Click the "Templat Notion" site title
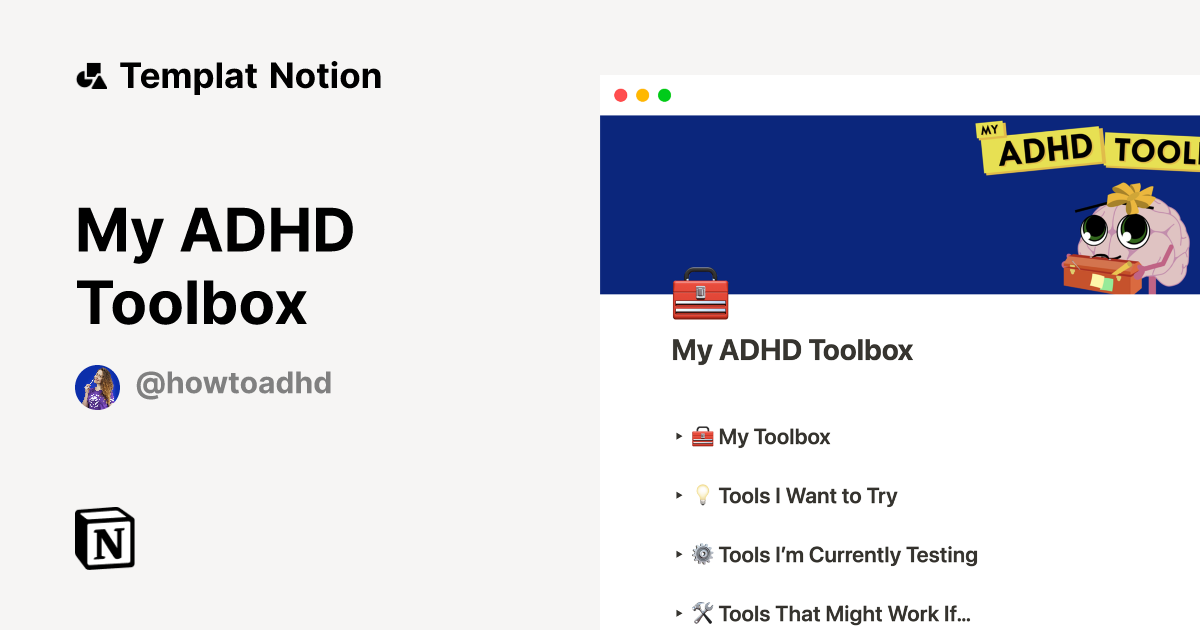 tap(250, 74)
